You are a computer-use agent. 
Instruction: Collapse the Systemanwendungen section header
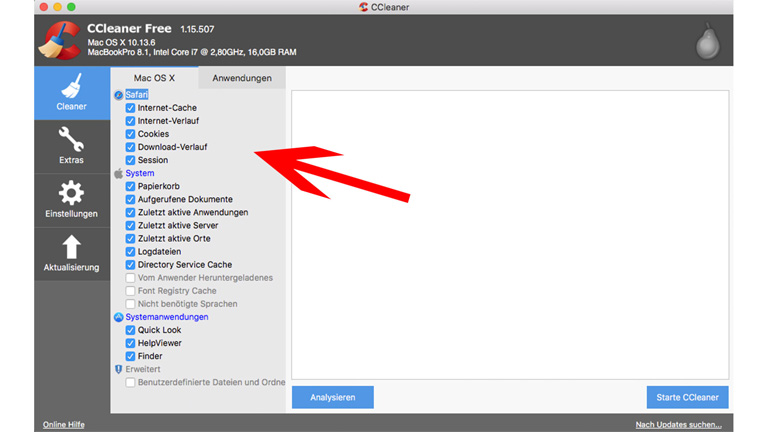coord(166,317)
